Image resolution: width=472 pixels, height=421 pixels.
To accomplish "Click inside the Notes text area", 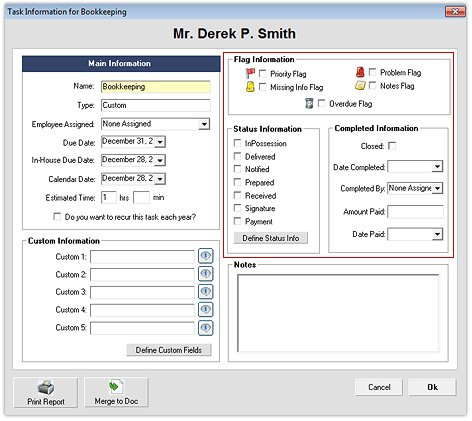I will [338, 313].
